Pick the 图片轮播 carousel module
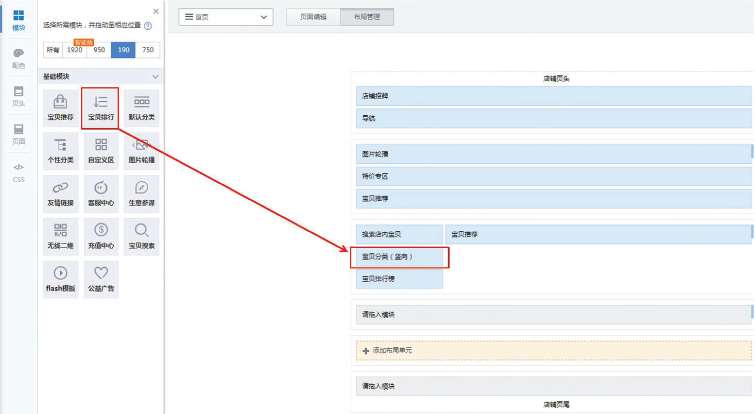The height and width of the screenshot is (414, 755). [x=142, y=150]
